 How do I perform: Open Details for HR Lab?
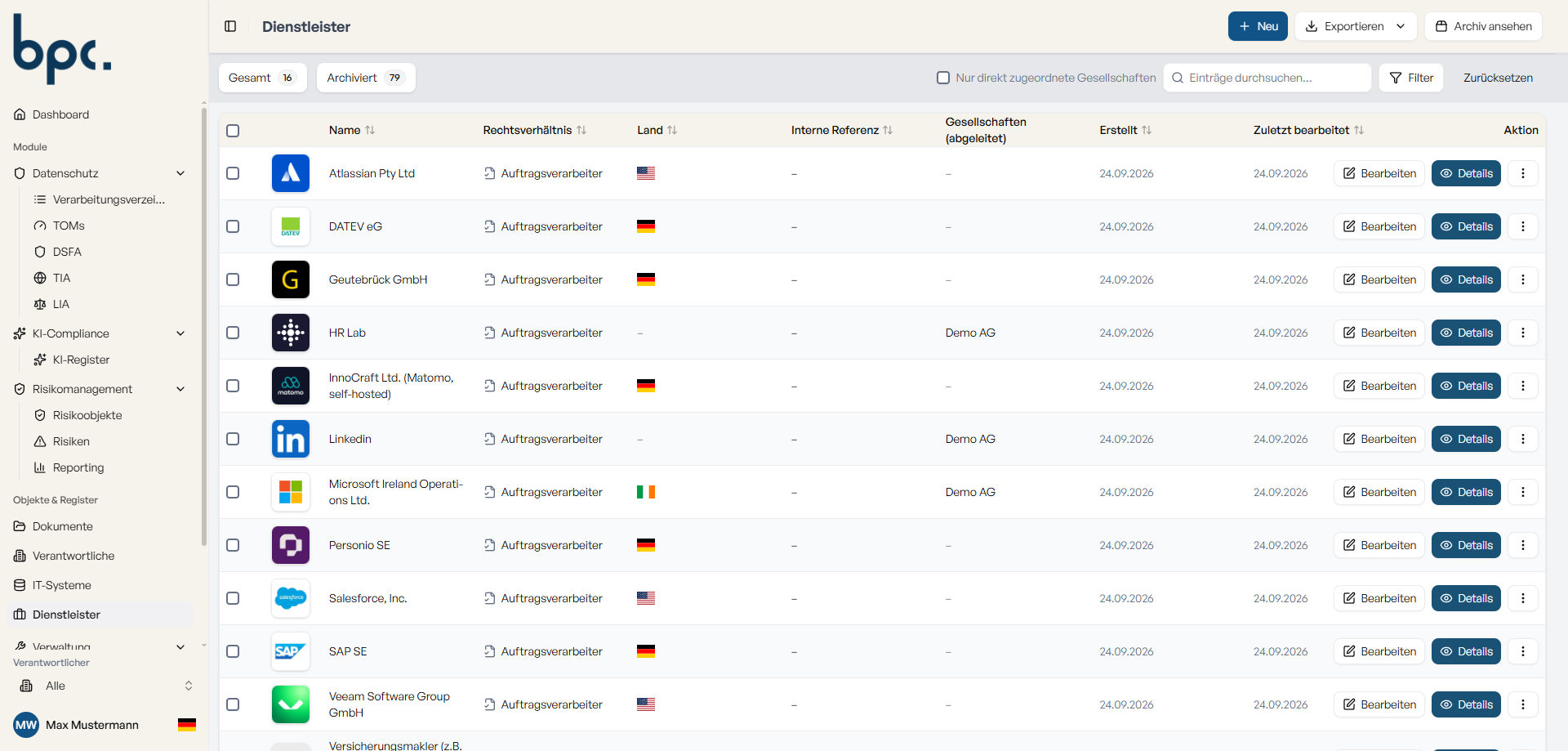pyautogui.click(x=1466, y=333)
